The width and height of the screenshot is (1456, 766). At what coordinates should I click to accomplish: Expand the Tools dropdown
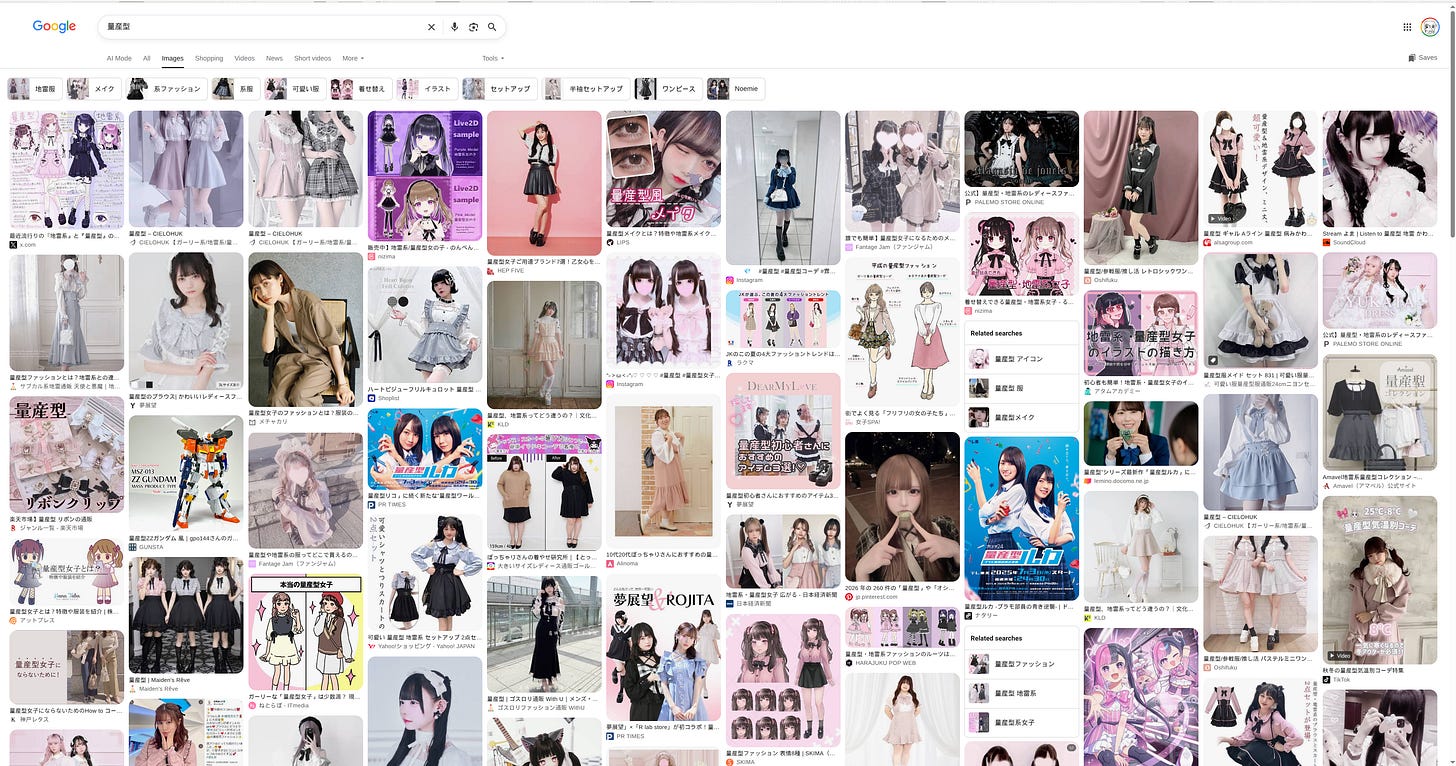point(493,58)
